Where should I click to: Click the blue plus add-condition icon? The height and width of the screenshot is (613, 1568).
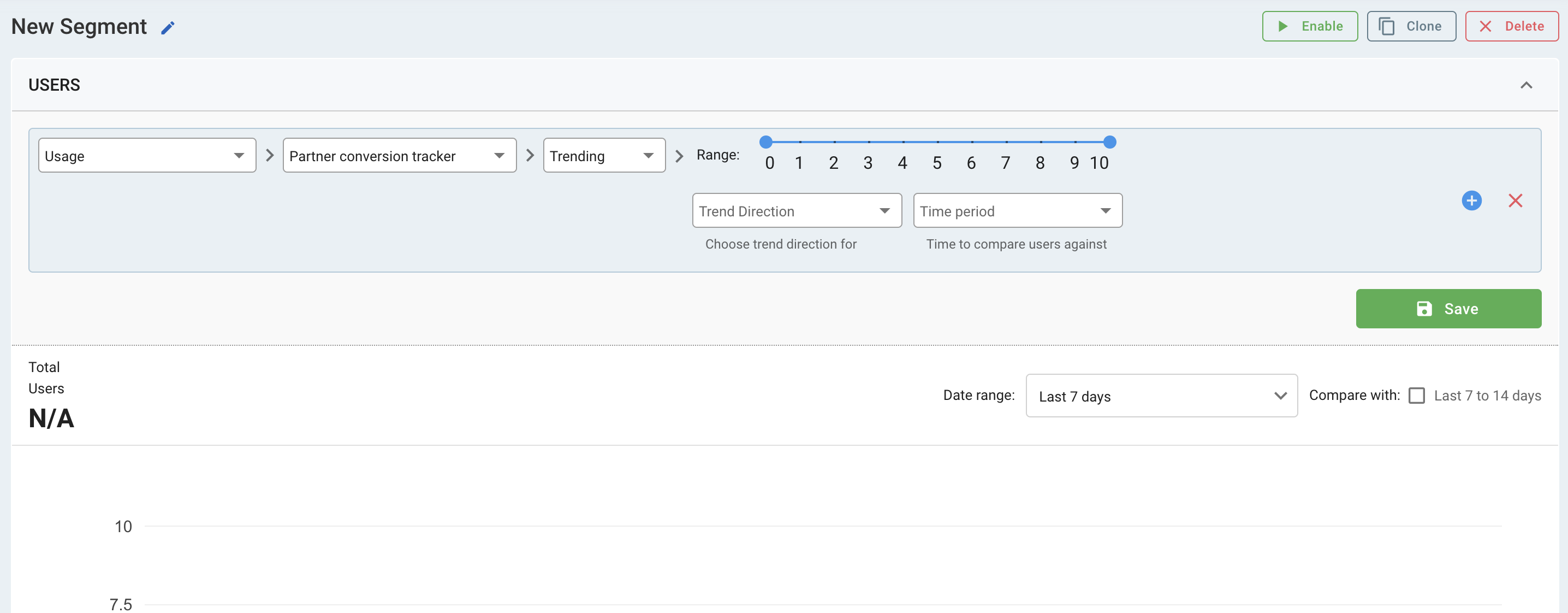(1471, 201)
